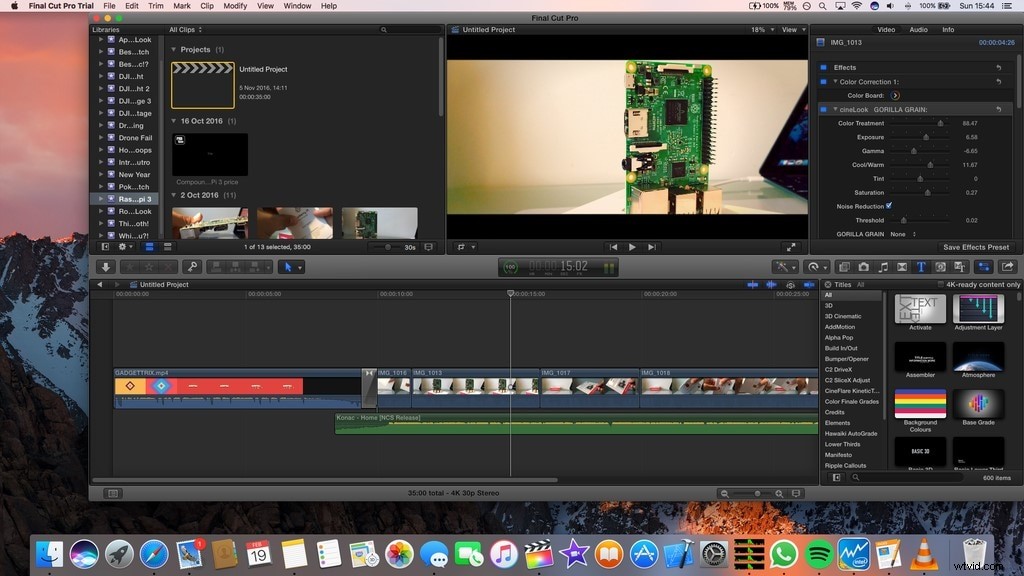Open the Music and Sound browser
1024x576 pixels.
(883, 266)
